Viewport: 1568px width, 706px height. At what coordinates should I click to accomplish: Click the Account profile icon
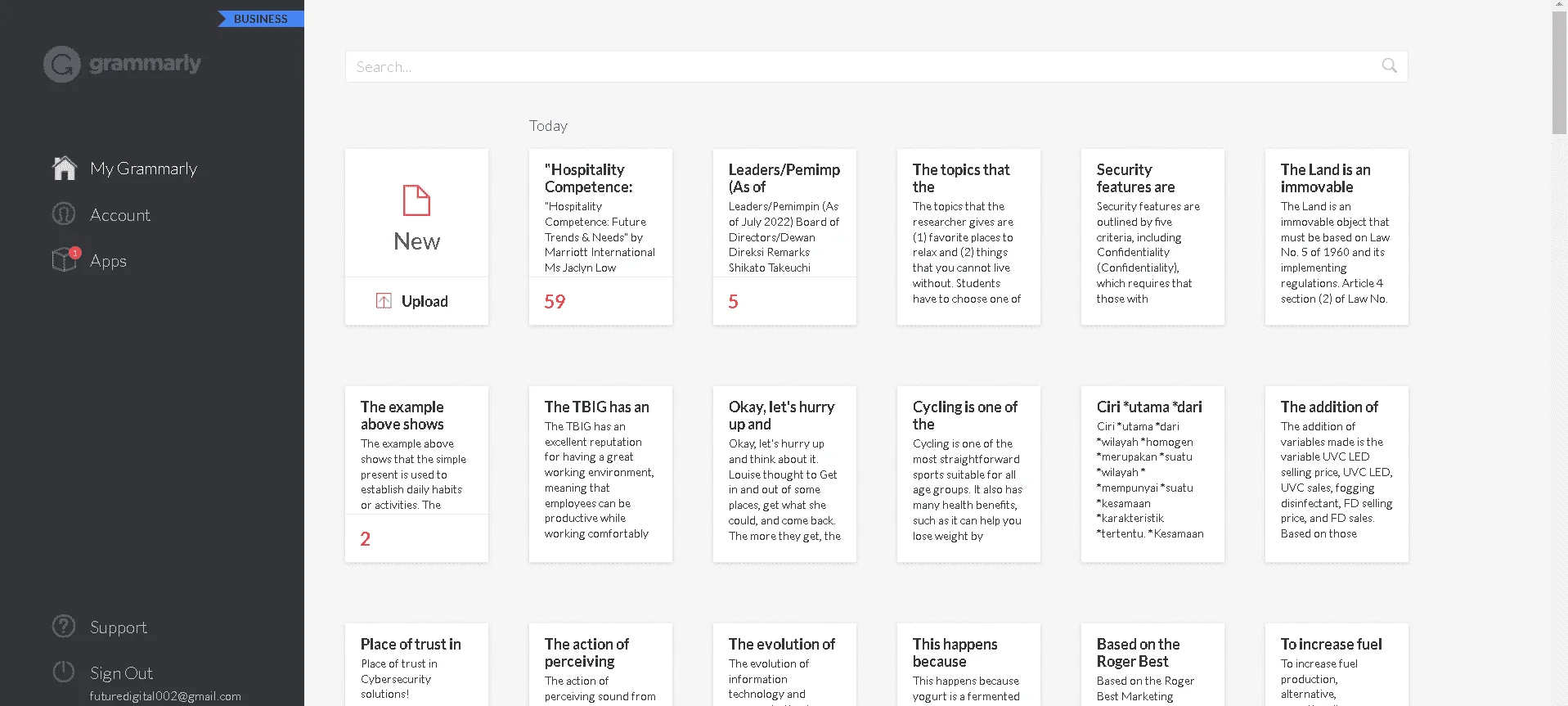(x=64, y=214)
